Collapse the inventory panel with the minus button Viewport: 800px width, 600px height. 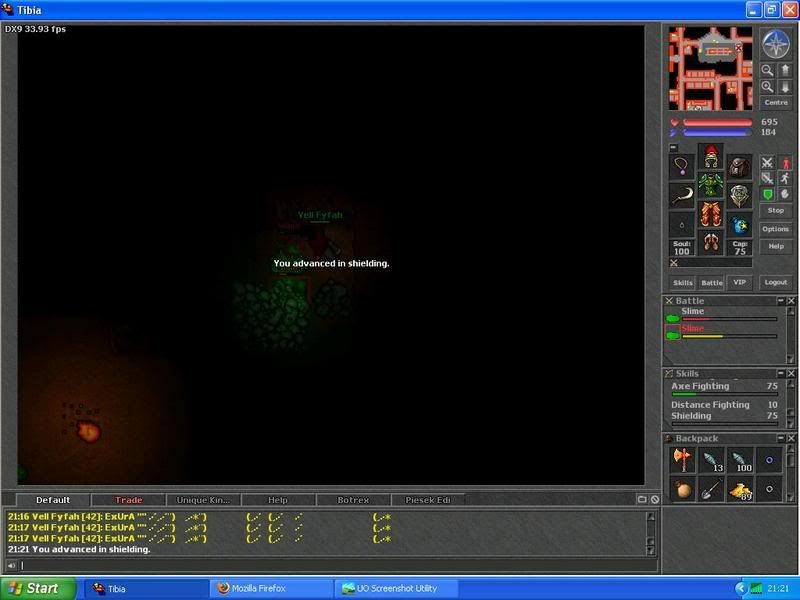pos(673,147)
